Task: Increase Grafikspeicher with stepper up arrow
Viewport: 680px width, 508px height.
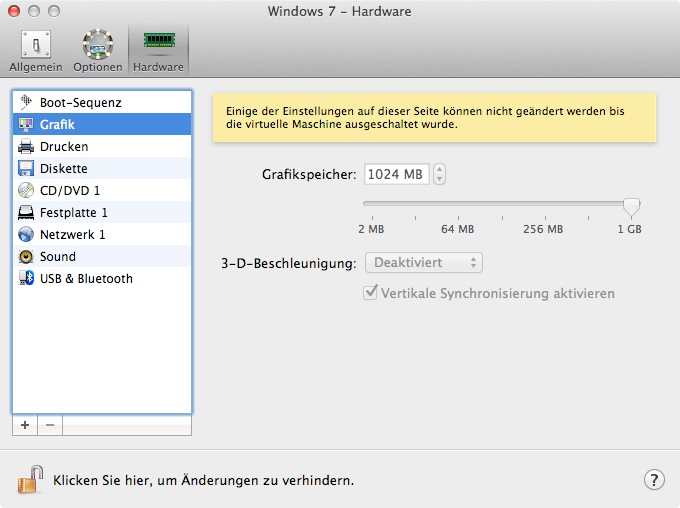Action: [439, 170]
